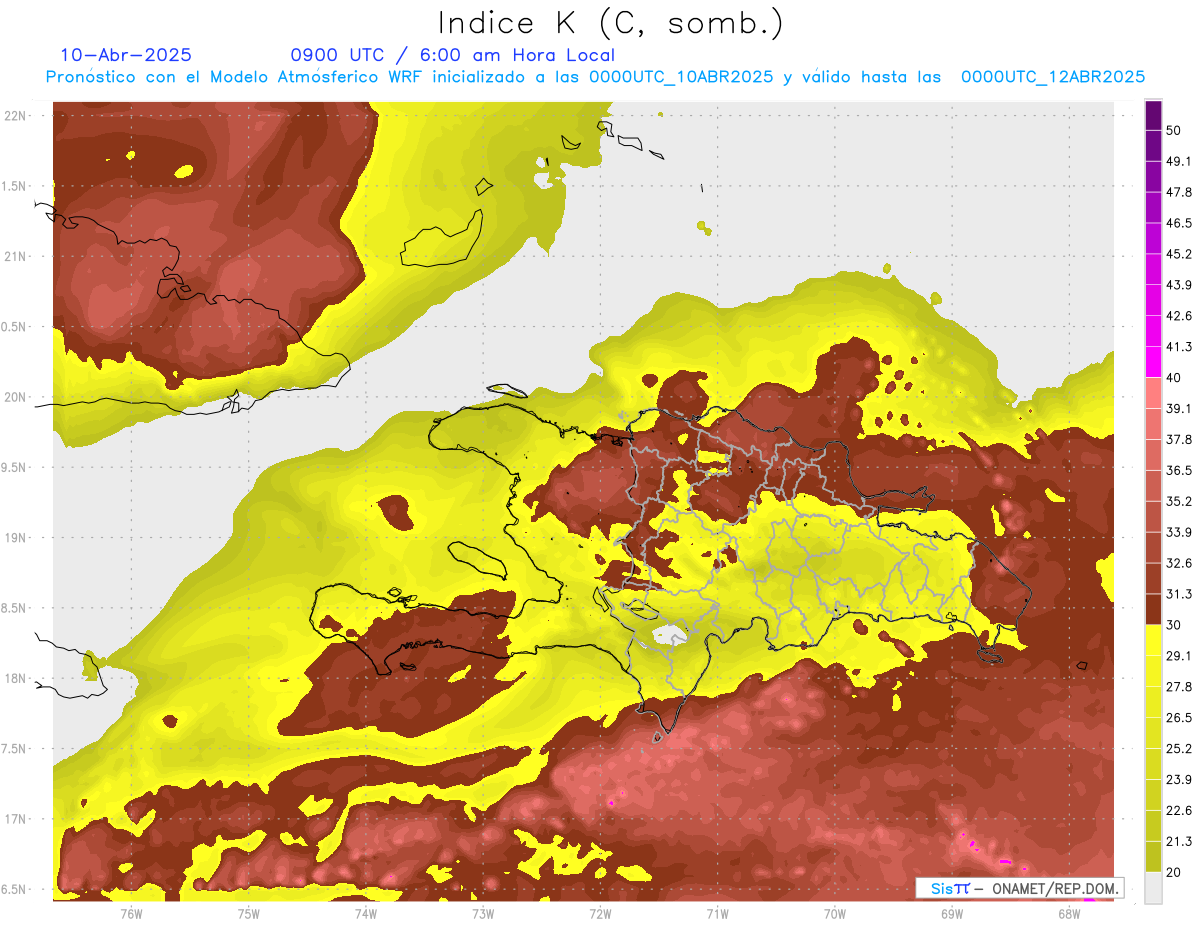Screen dimensions: 1200x927
Task: Click the '75W' longitude label
Action: coord(248,913)
